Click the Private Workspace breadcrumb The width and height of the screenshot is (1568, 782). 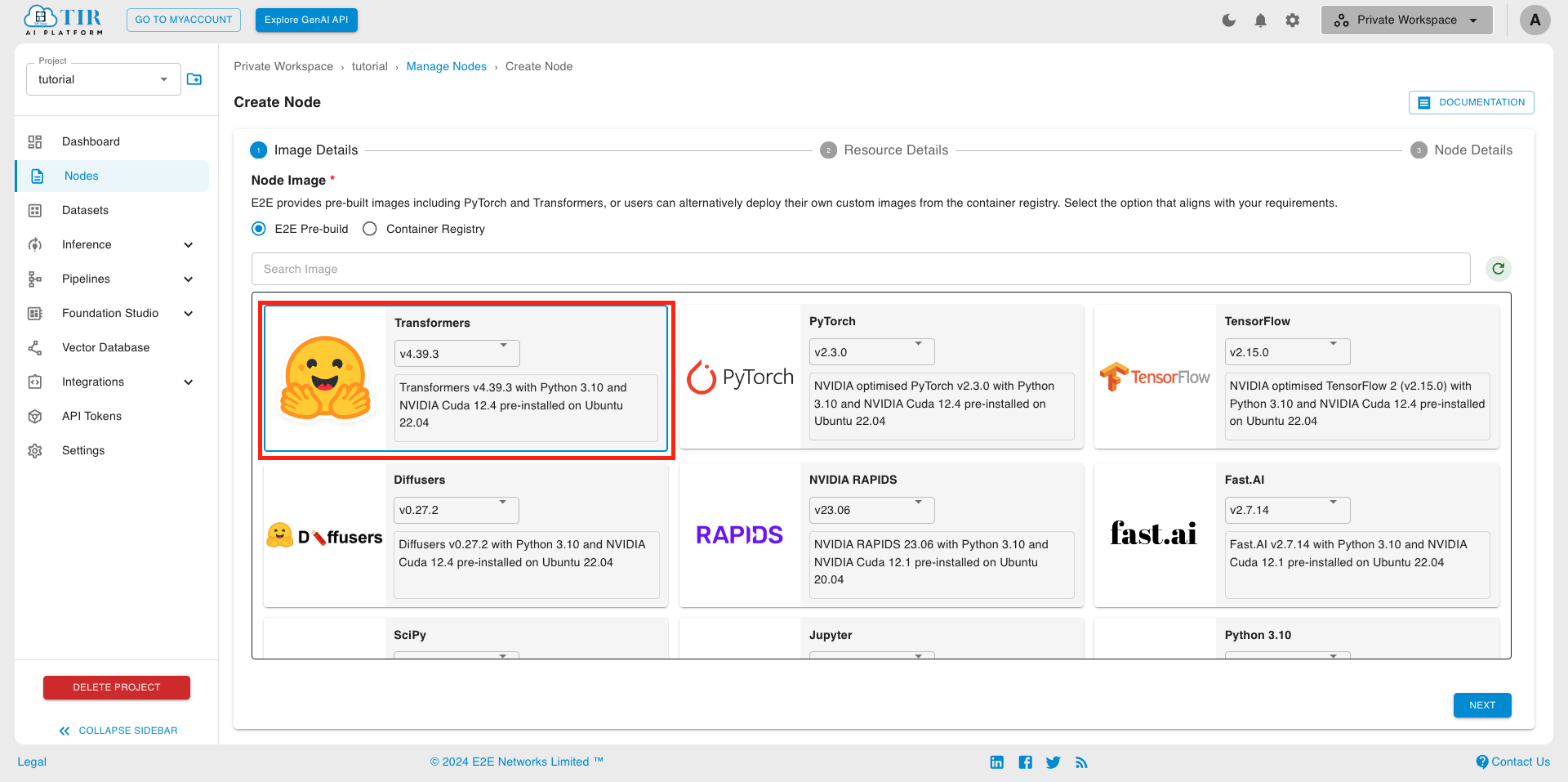tap(283, 66)
